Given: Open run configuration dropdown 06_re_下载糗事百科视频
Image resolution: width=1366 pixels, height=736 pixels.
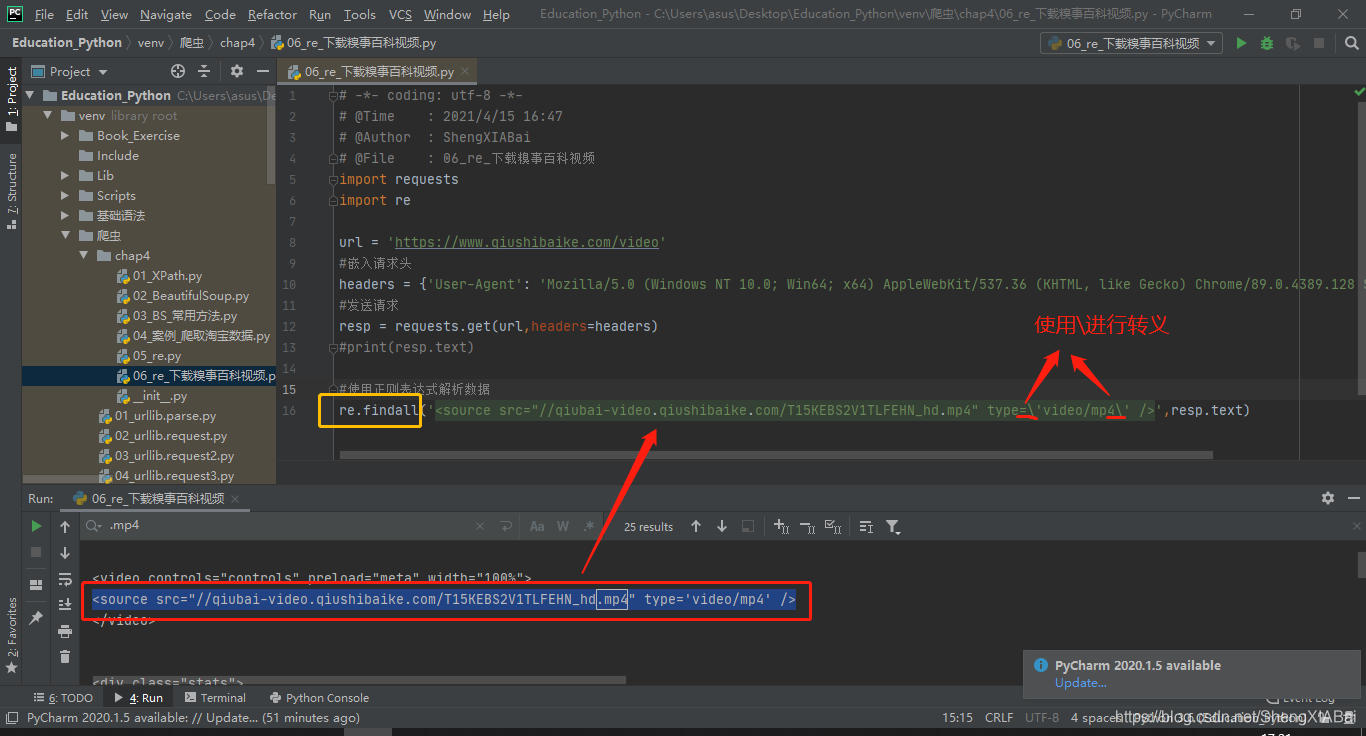Looking at the screenshot, I should (1131, 43).
